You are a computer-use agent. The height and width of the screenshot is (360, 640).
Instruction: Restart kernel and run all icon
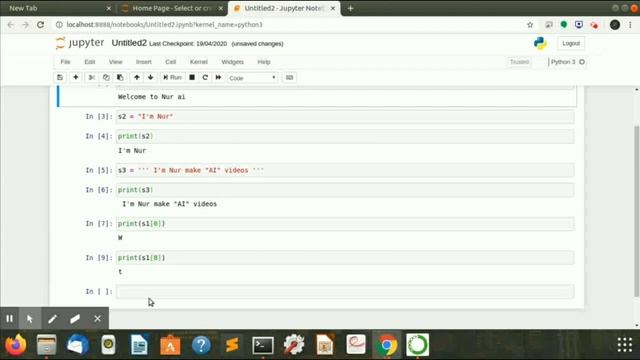tap(218, 78)
